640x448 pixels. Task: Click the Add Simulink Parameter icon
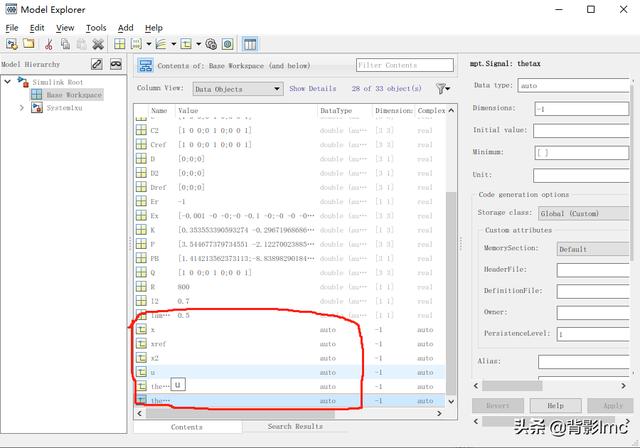[136, 44]
